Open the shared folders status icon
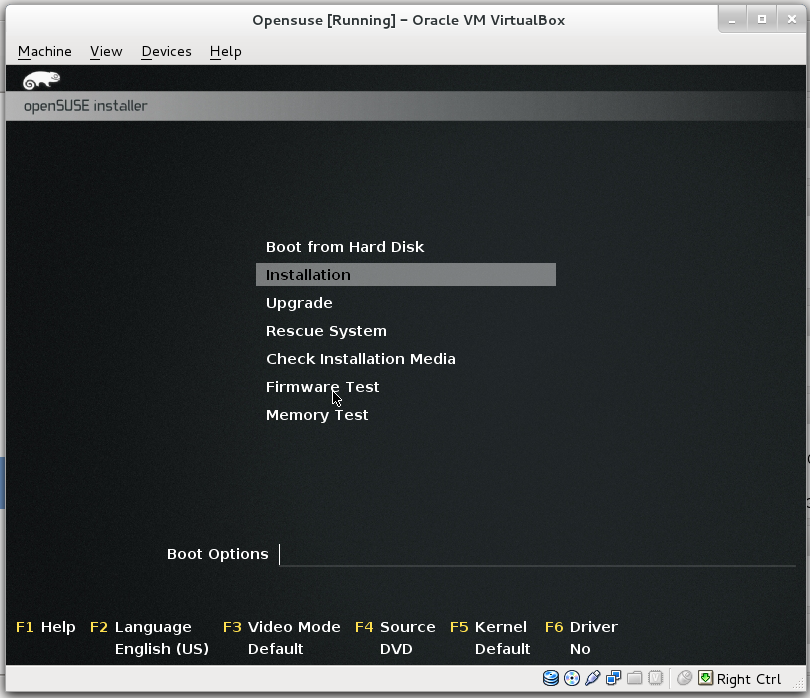 (634, 678)
